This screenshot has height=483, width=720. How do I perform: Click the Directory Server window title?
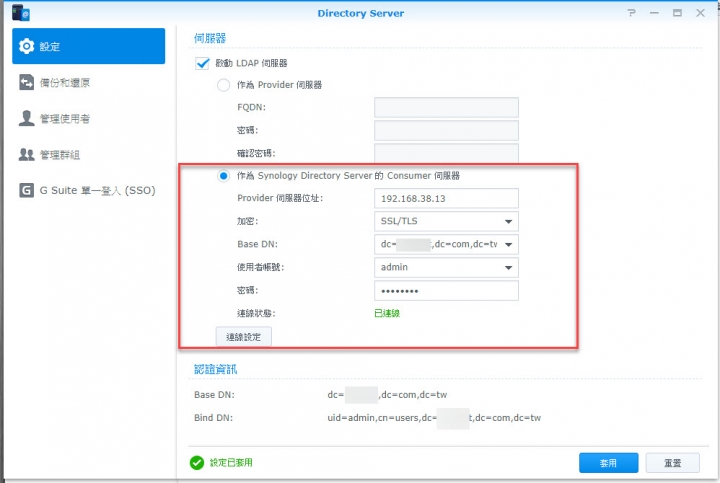361,13
